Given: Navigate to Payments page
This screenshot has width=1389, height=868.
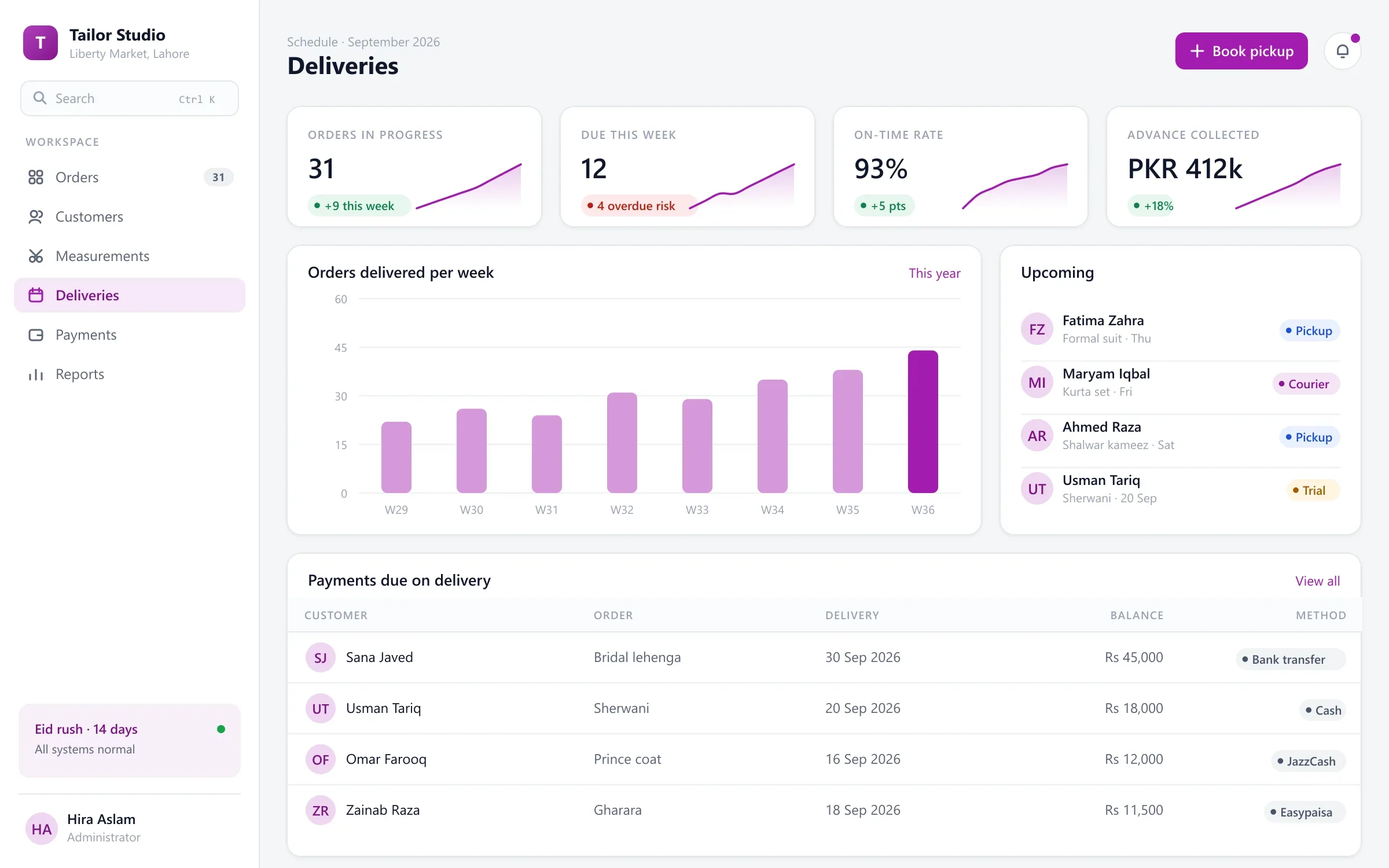Looking at the screenshot, I should pyautogui.click(x=130, y=334).
